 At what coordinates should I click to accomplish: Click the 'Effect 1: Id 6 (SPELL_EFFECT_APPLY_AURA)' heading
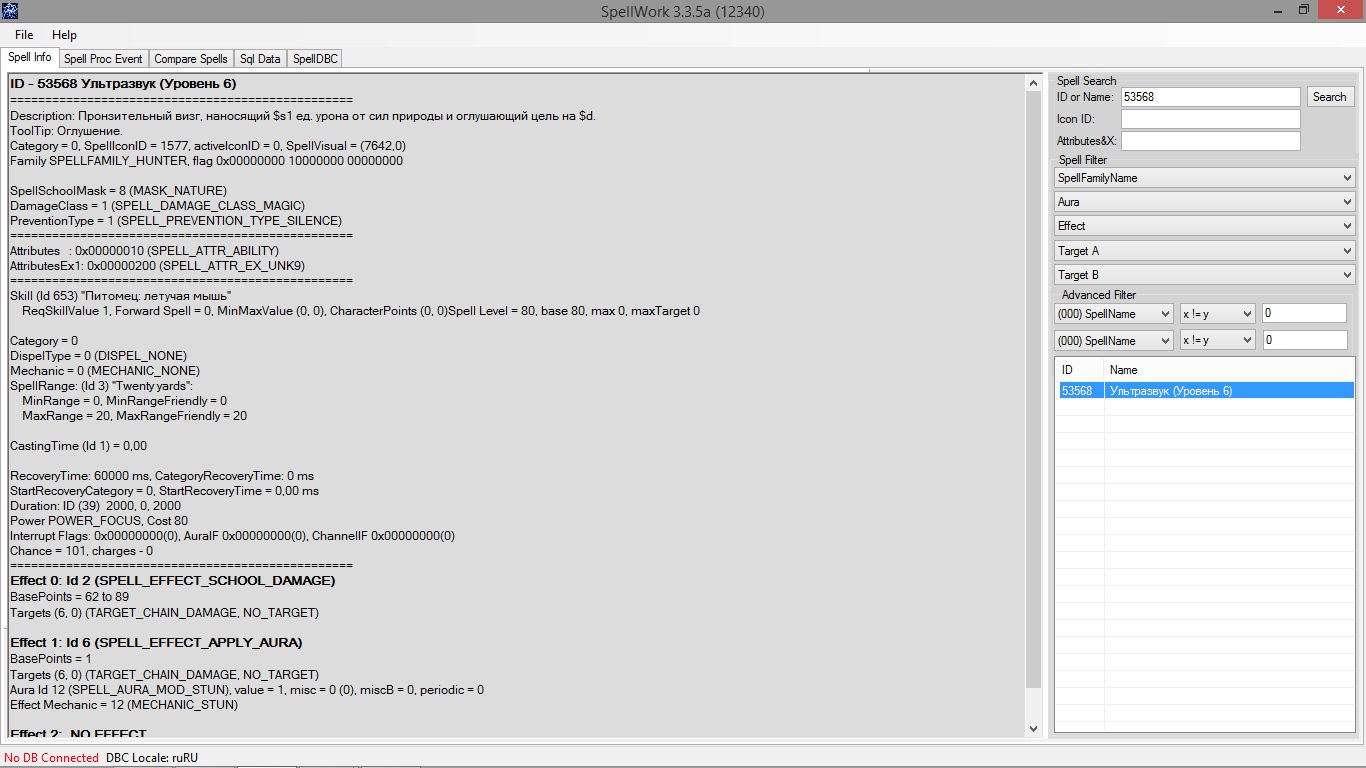tap(156, 643)
